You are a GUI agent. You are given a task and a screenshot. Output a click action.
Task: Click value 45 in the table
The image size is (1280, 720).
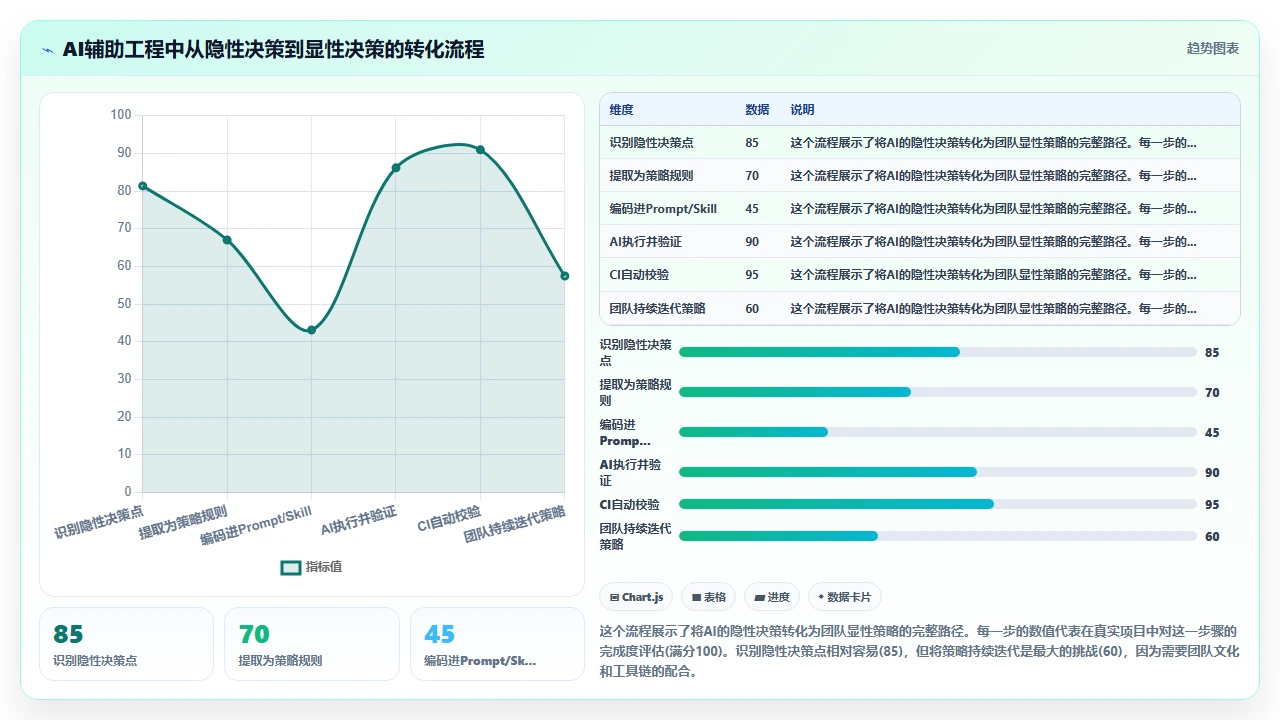point(752,209)
